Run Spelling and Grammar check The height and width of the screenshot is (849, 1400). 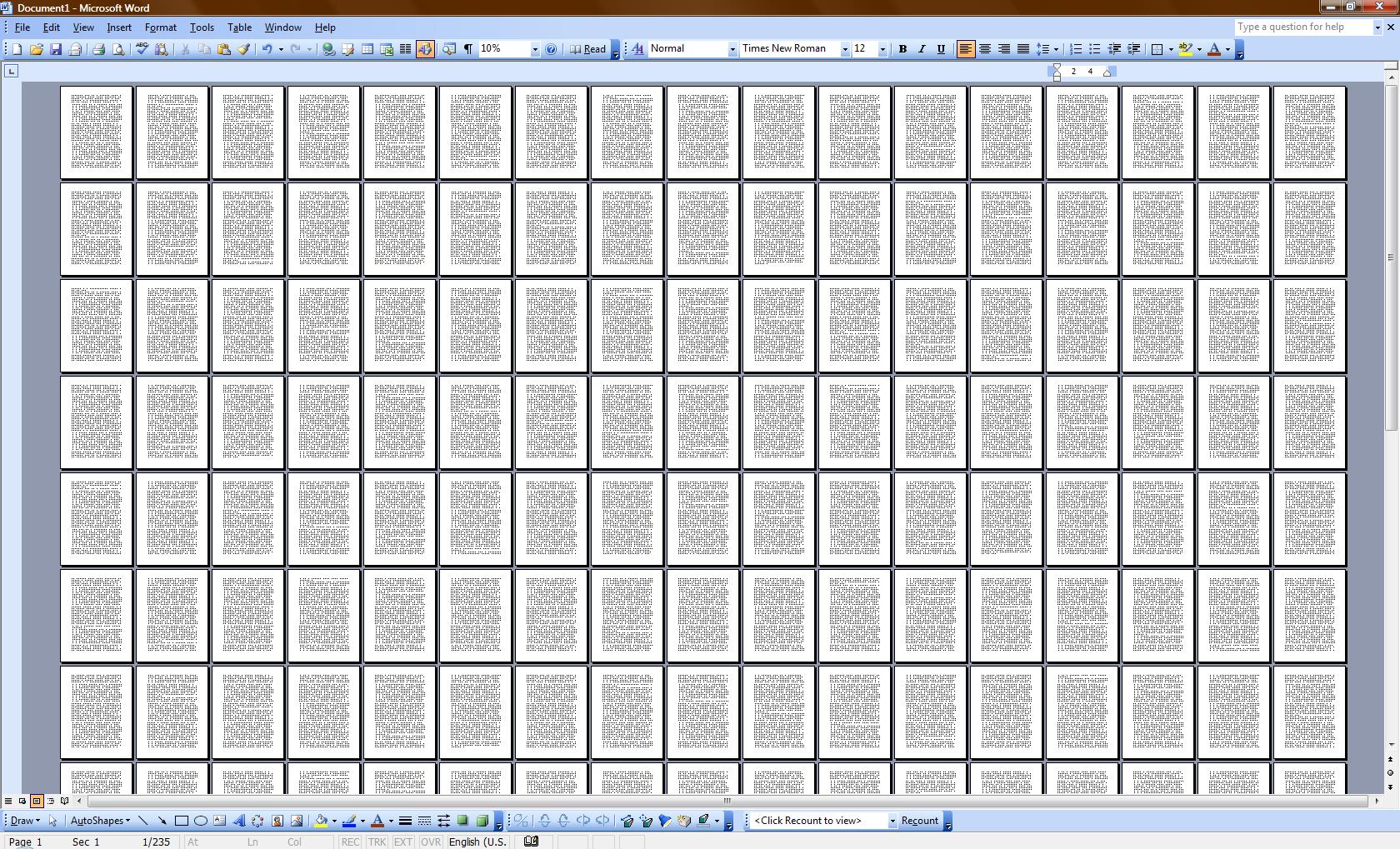coord(142,49)
